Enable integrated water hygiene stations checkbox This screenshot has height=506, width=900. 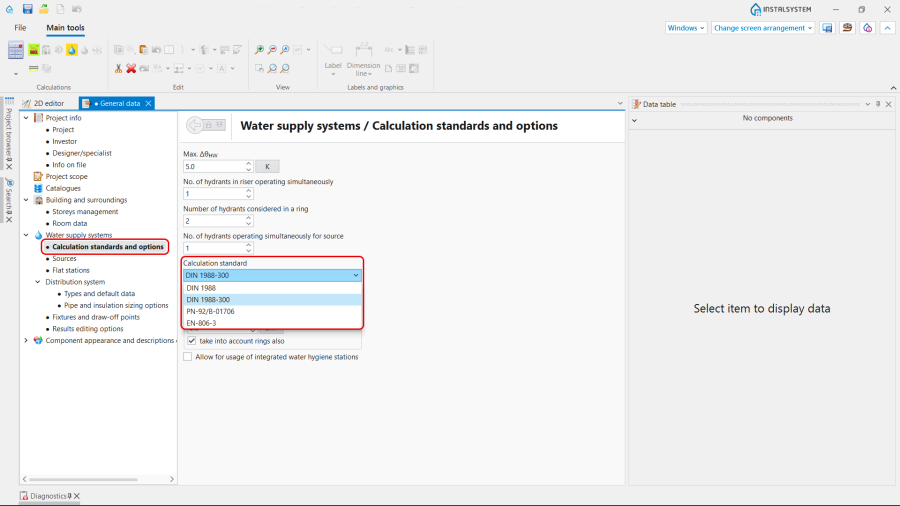pyautogui.click(x=188, y=357)
